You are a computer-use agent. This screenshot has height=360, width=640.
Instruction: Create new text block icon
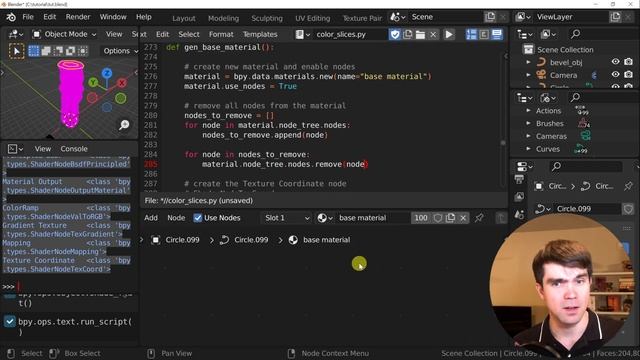(407, 34)
